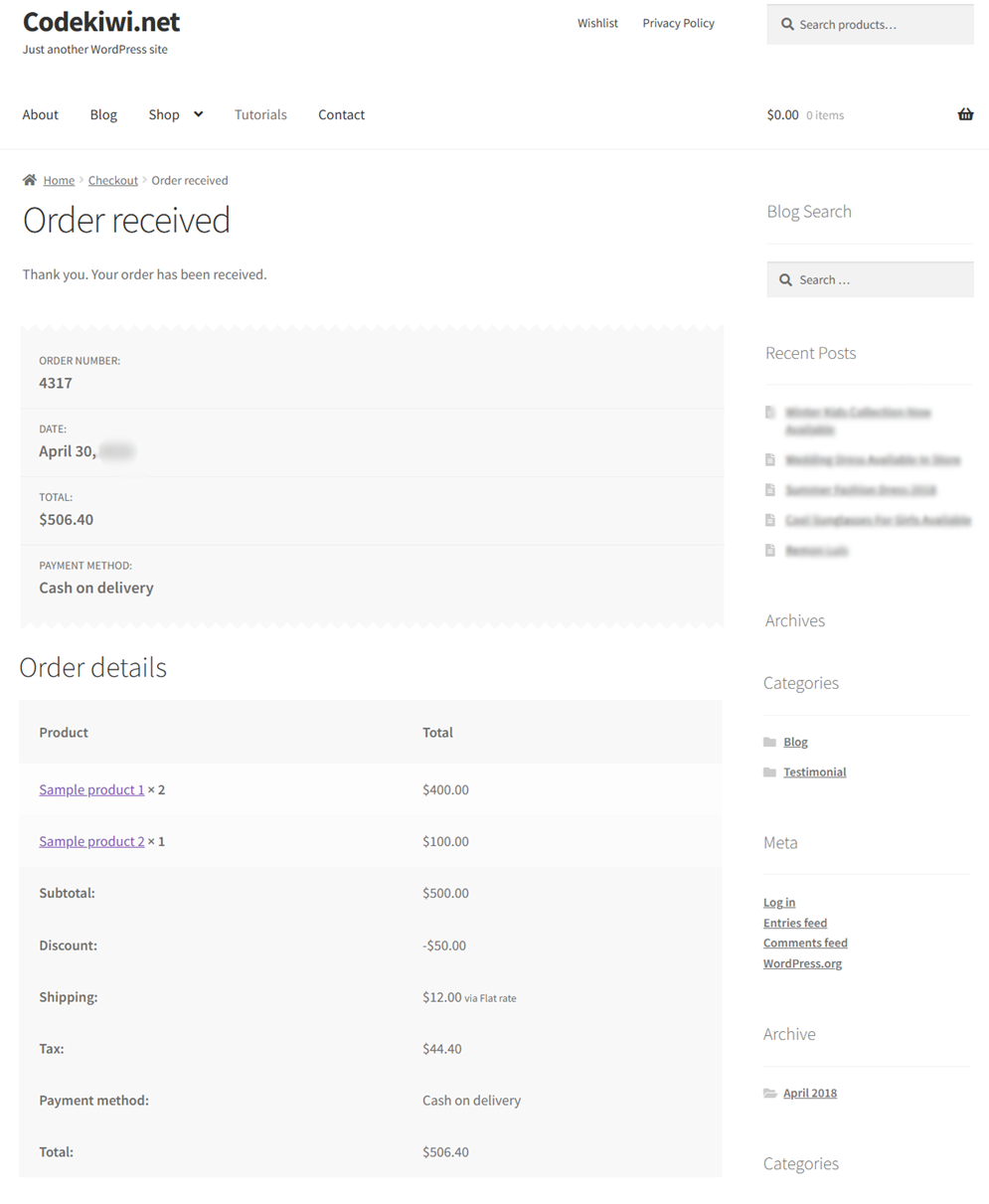Go to the Tutorials menu item
Screen dimensions: 989x1204
pos(260,114)
